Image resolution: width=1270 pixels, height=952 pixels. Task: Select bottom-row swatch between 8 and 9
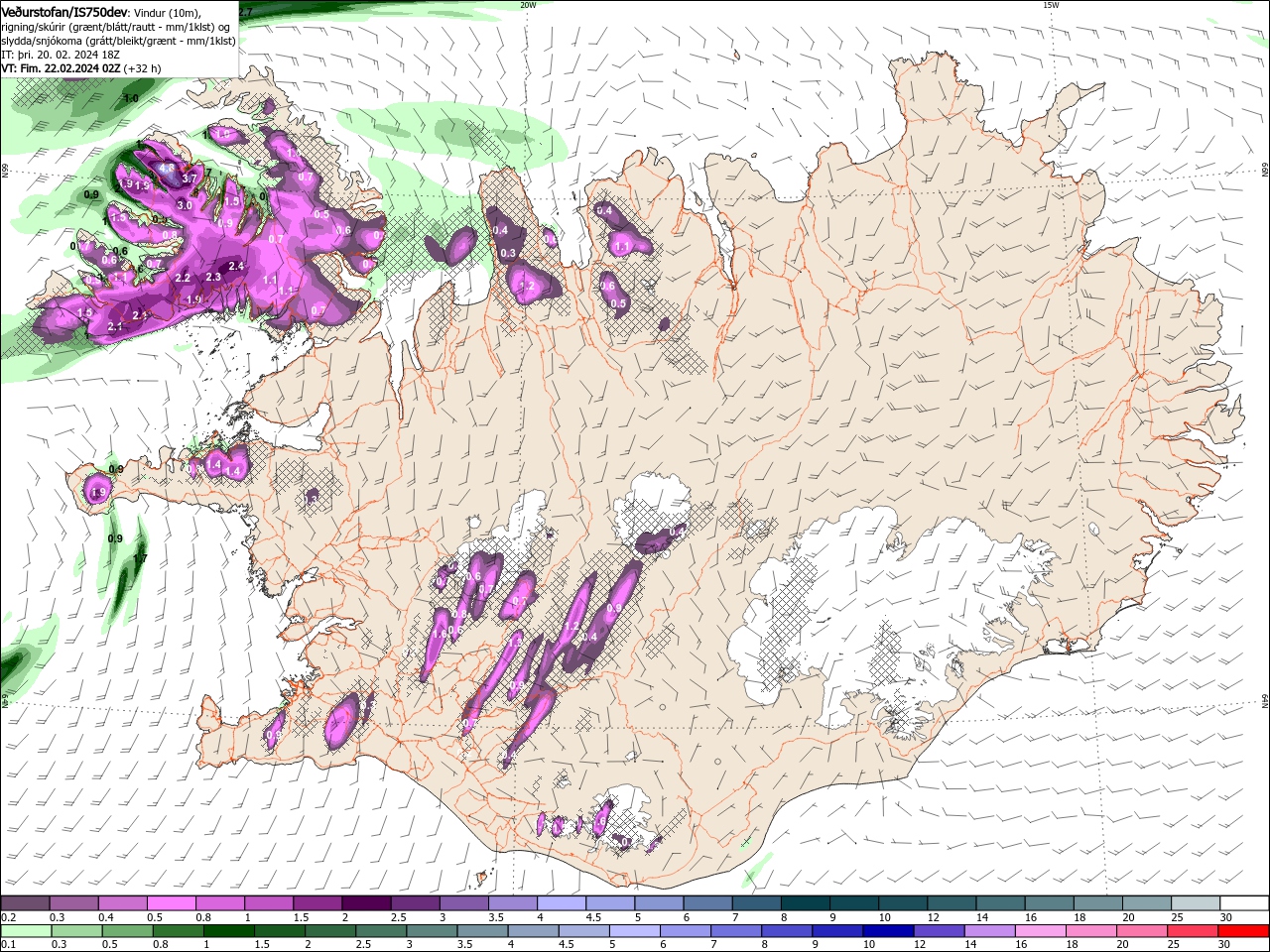point(787,931)
